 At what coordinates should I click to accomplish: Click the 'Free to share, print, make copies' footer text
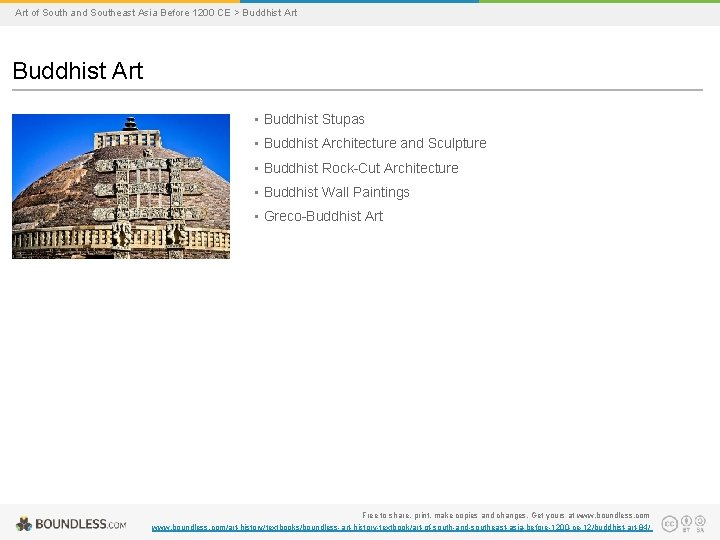pos(506,515)
